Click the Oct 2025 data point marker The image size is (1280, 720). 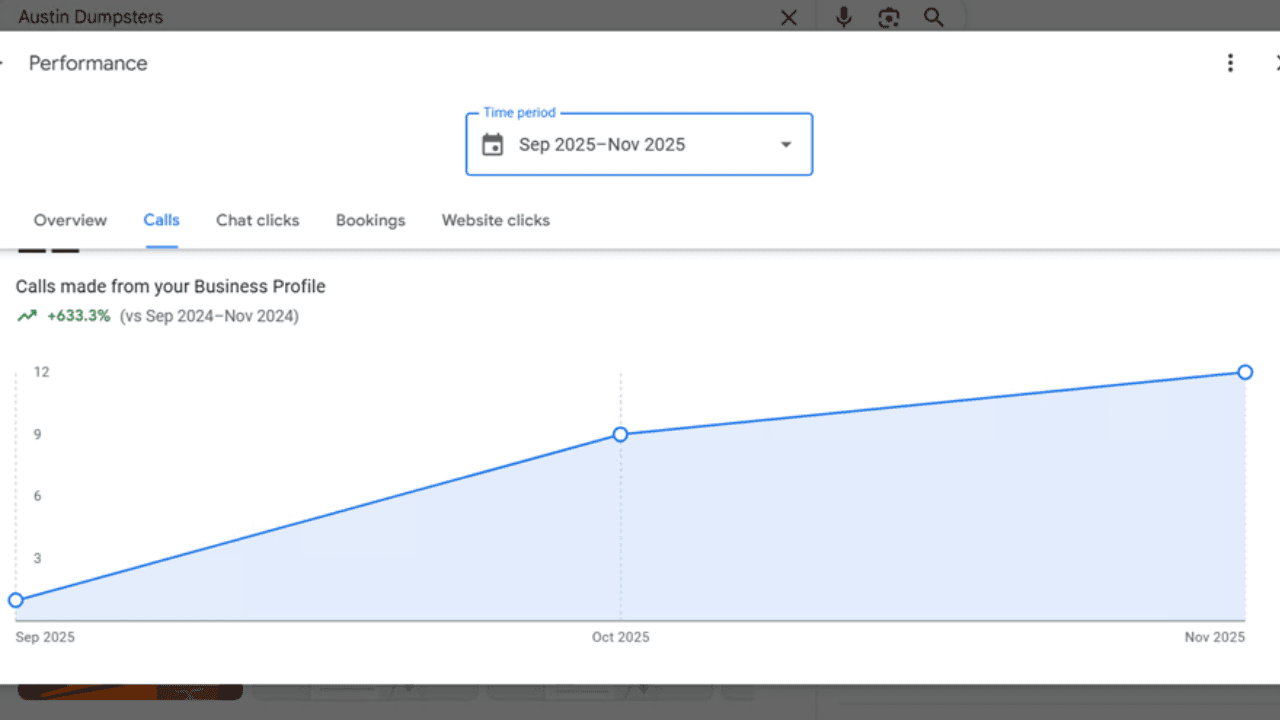click(x=620, y=434)
